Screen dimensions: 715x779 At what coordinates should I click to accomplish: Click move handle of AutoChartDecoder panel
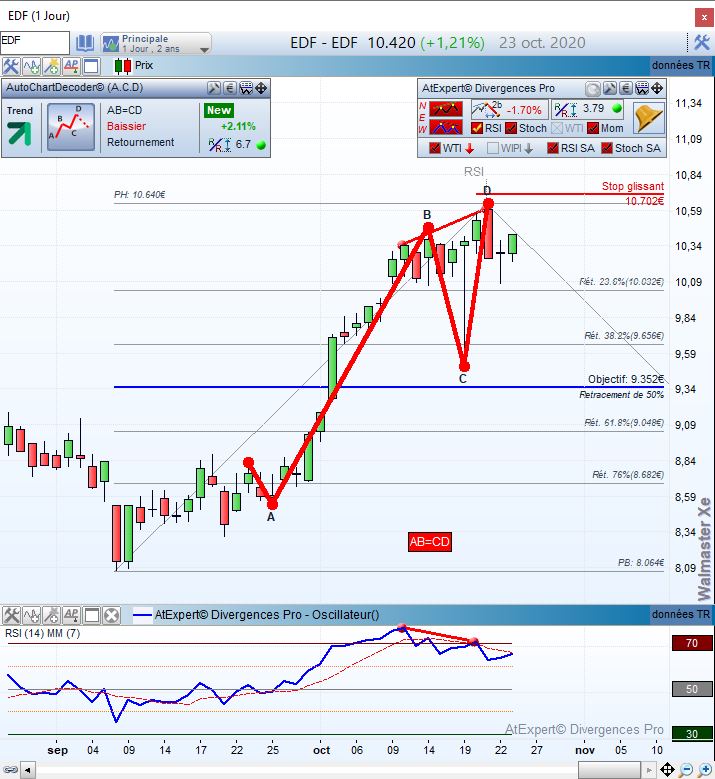[x=261, y=88]
